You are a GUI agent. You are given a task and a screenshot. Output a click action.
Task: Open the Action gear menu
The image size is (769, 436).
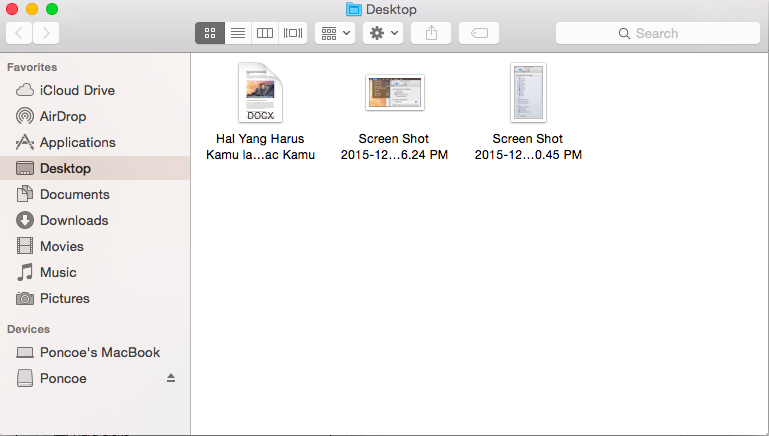384,33
